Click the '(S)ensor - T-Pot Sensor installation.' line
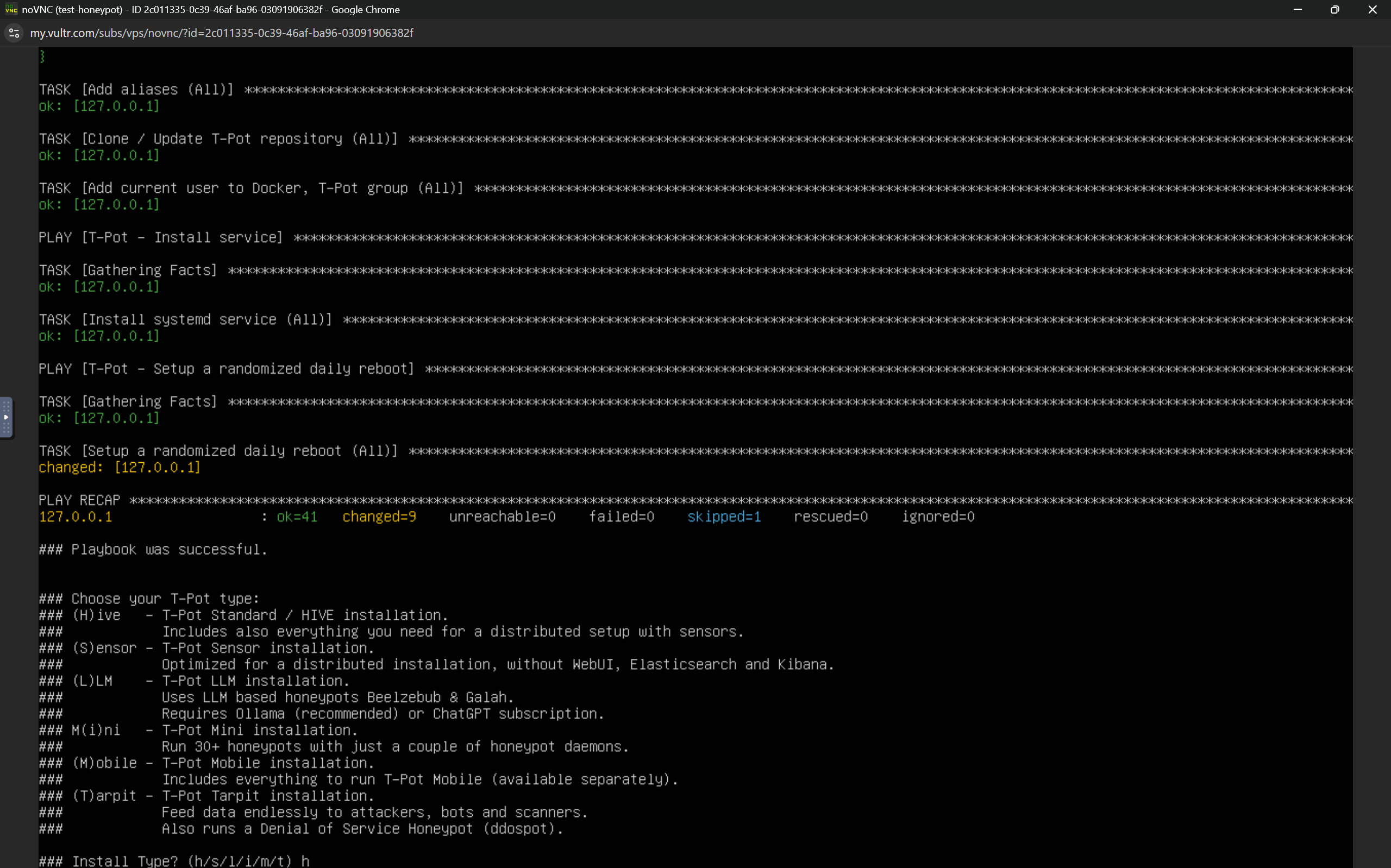The height and width of the screenshot is (868, 1391). tap(206, 648)
